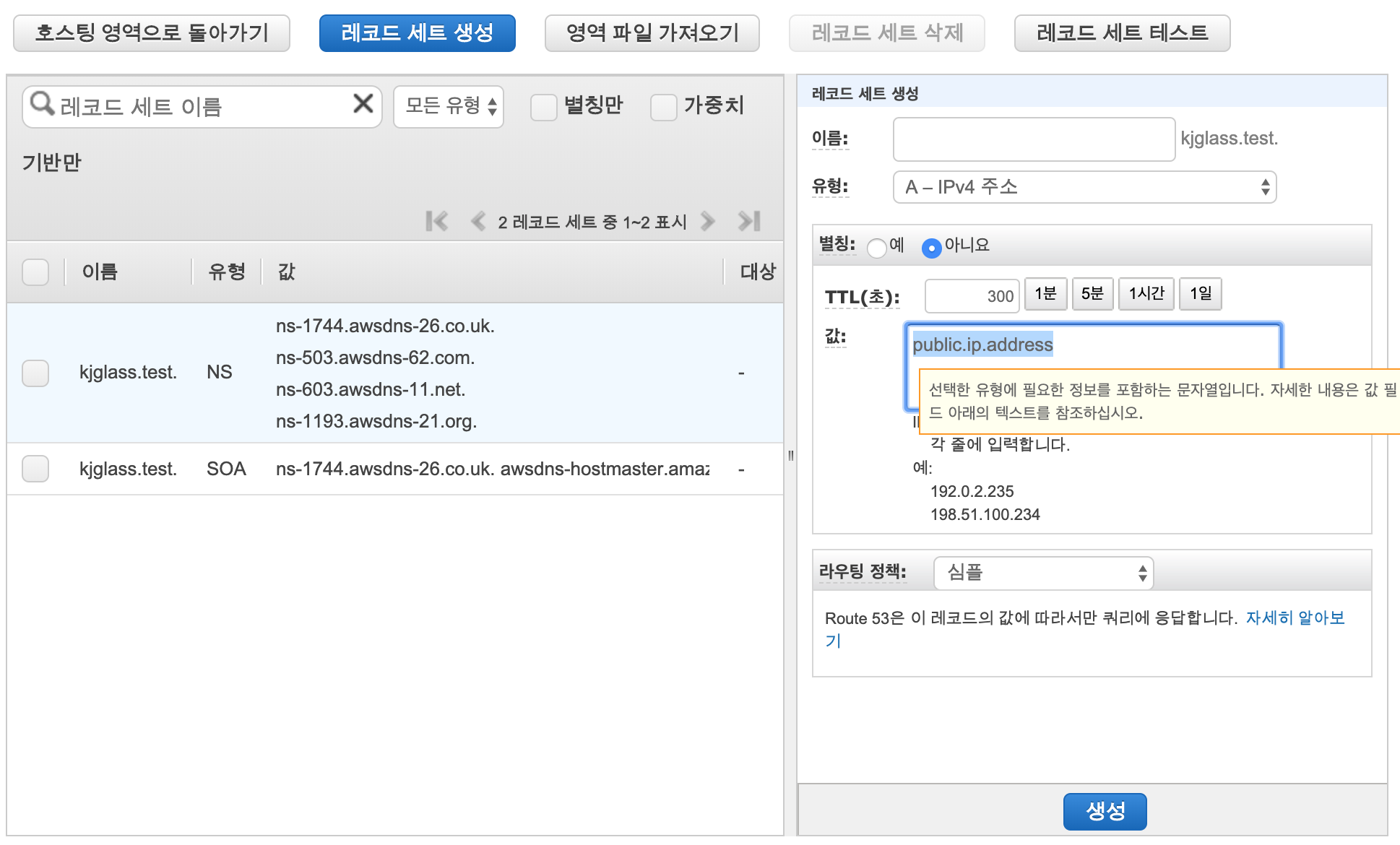Click the 이름 record name input field
This screenshot has width=1400, height=845.
(1033, 139)
